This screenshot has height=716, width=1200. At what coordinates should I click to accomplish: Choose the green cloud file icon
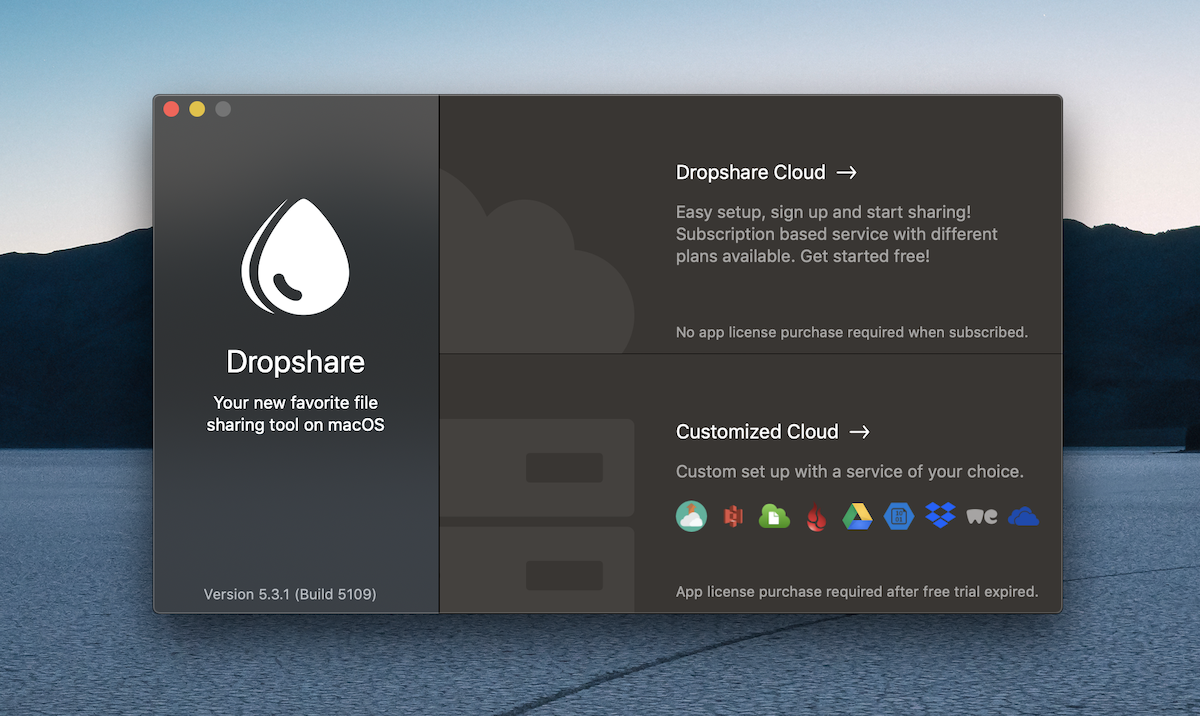click(774, 516)
